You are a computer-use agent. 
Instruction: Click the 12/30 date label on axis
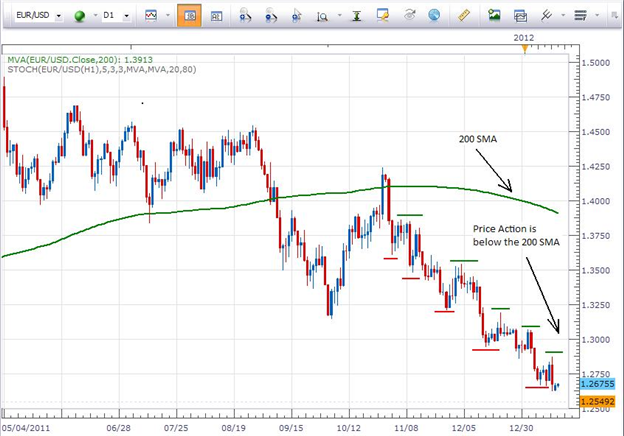coord(521,428)
